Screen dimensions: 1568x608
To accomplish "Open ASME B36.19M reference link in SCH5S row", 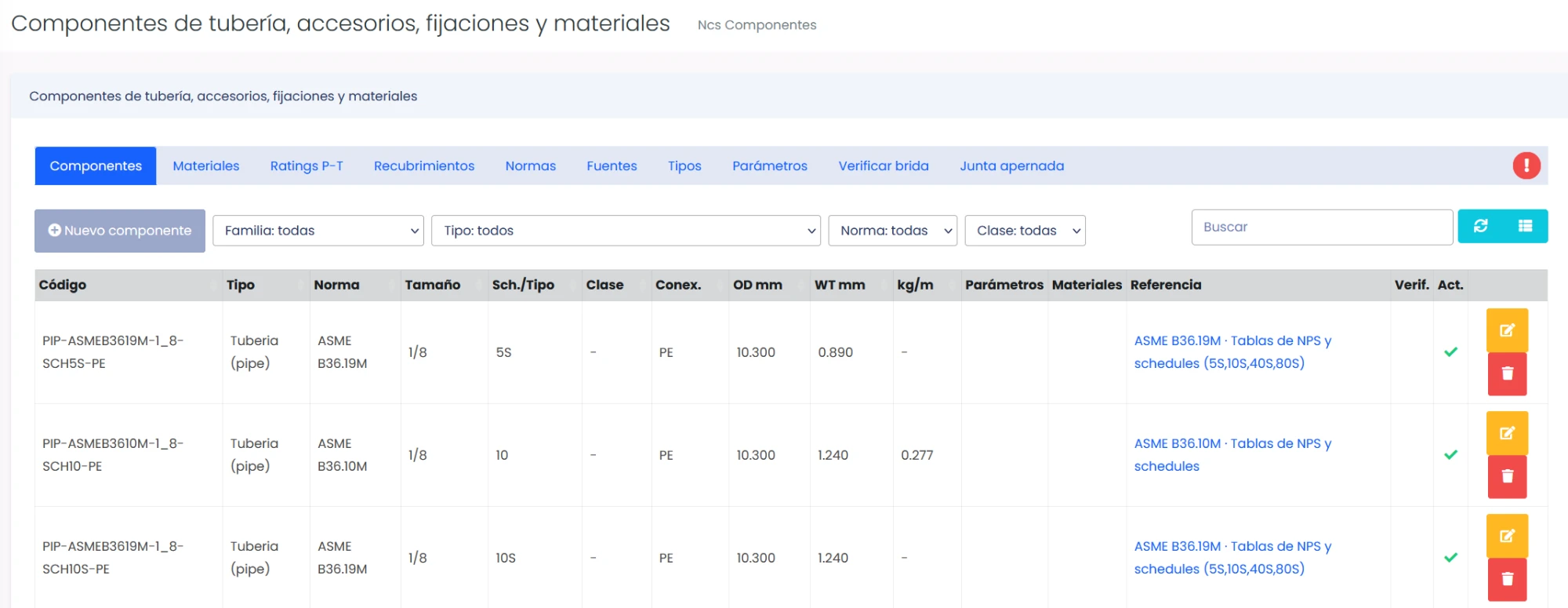I will pos(1232,352).
